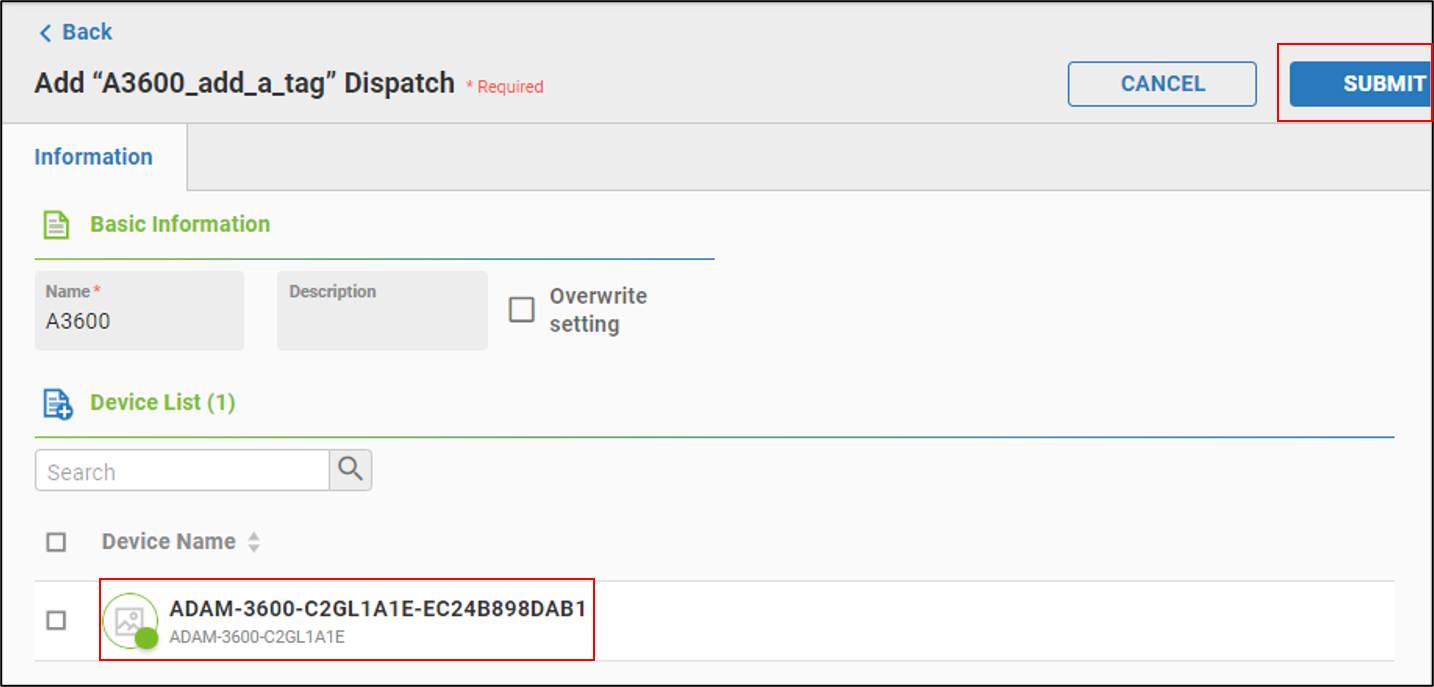Click the green online status dot

(147, 637)
